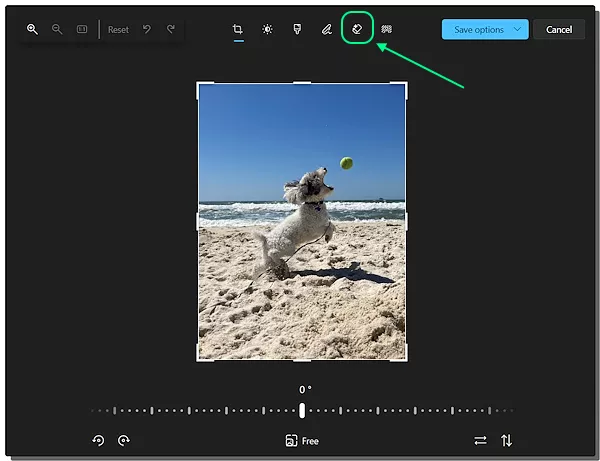Image resolution: width=600 pixels, height=461 pixels.
Task: Click the right edge crop handle
Action: pos(406,222)
